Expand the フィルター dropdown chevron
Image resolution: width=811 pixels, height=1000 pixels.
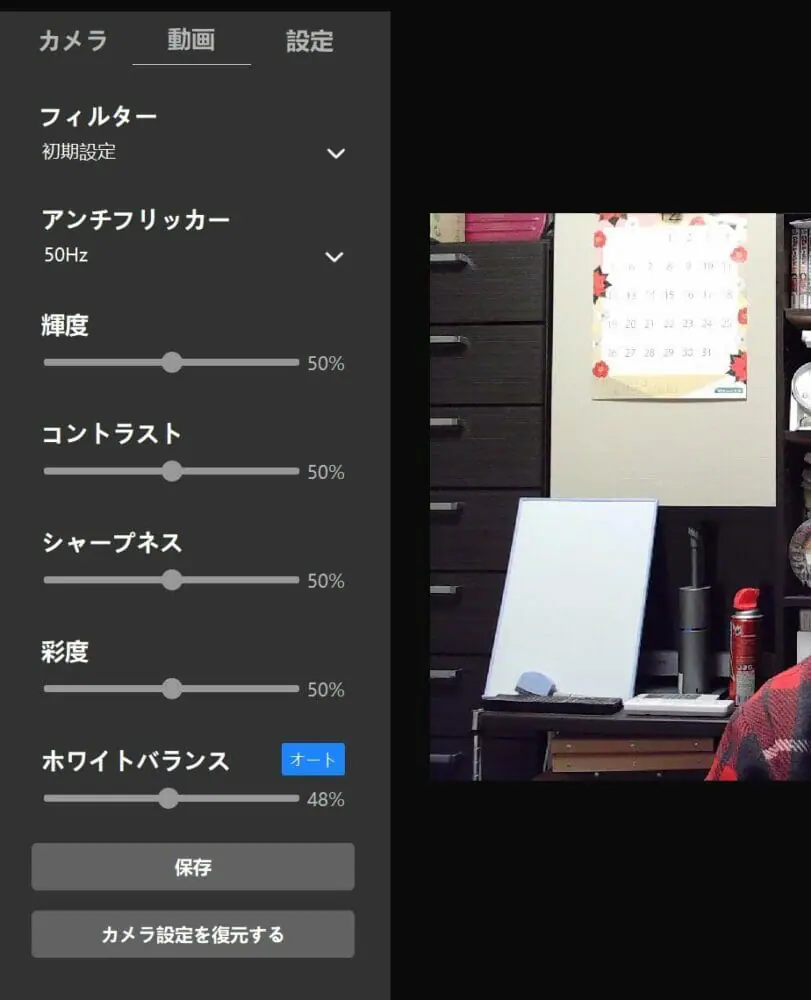[336, 153]
